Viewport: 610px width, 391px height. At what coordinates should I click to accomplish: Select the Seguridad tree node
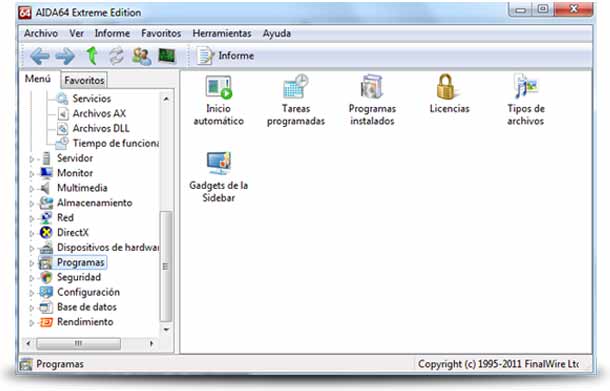pyautogui.click(x=79, y=277)
